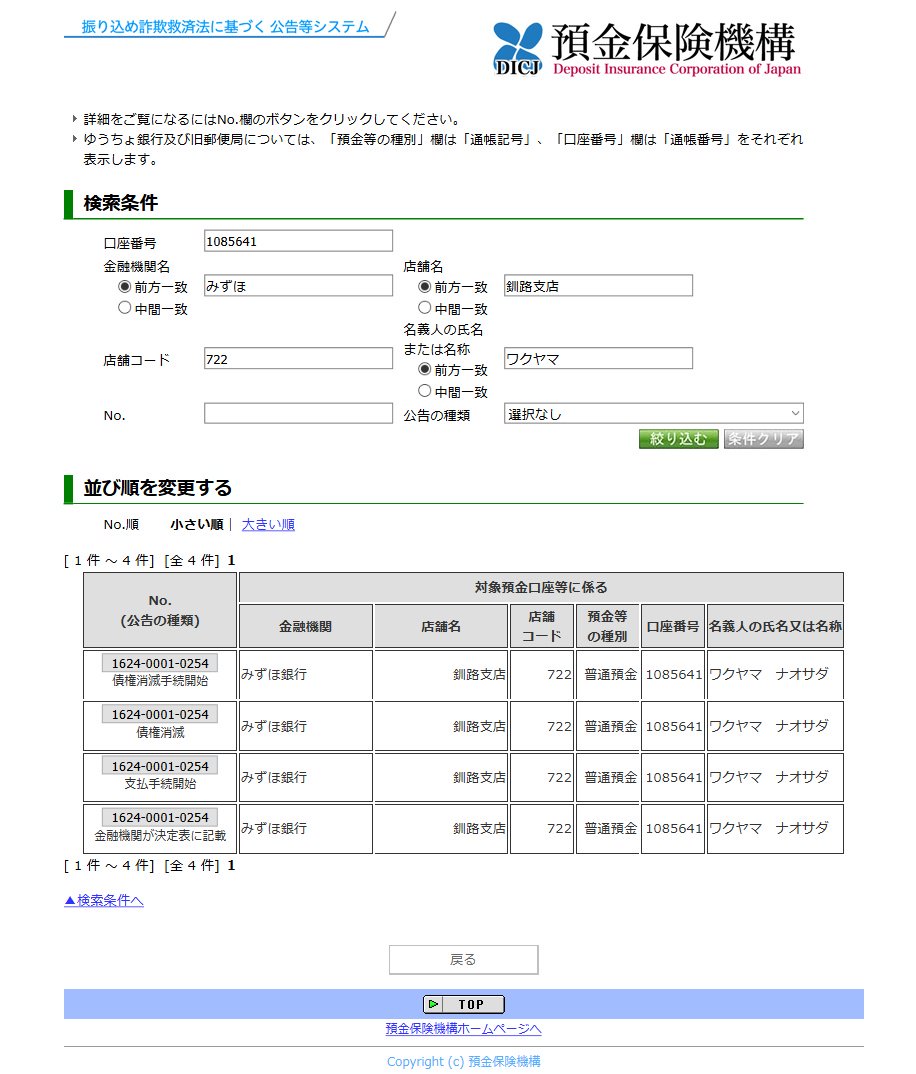
Task: Open the 公告の種類 dropdown
Action: click(654, 414)
